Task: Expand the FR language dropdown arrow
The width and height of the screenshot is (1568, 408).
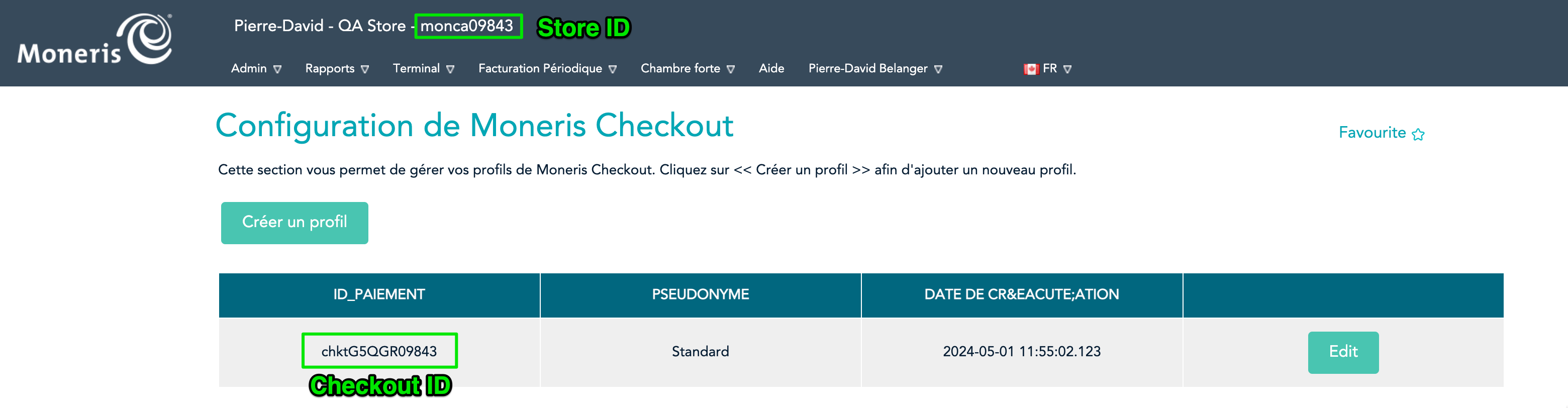Action: [1067, 69]
